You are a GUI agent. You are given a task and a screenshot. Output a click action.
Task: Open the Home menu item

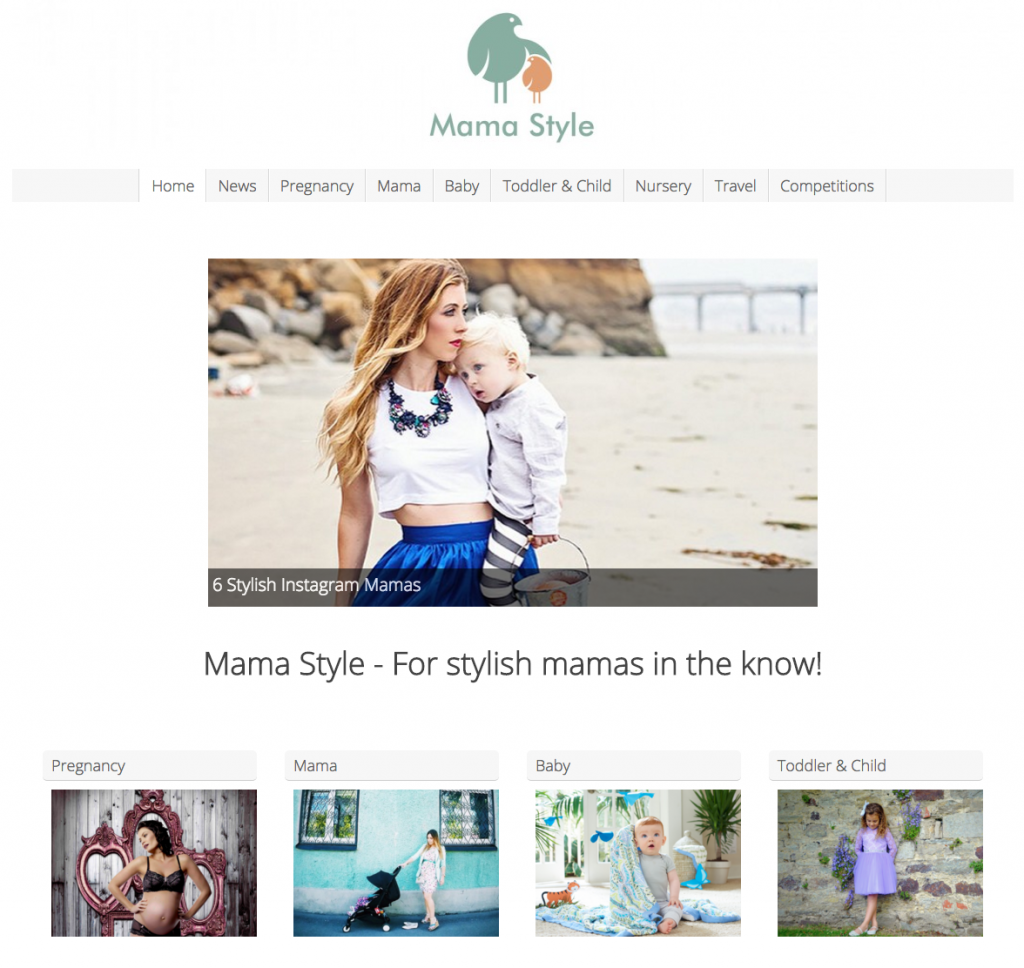[x=172, y=186]
